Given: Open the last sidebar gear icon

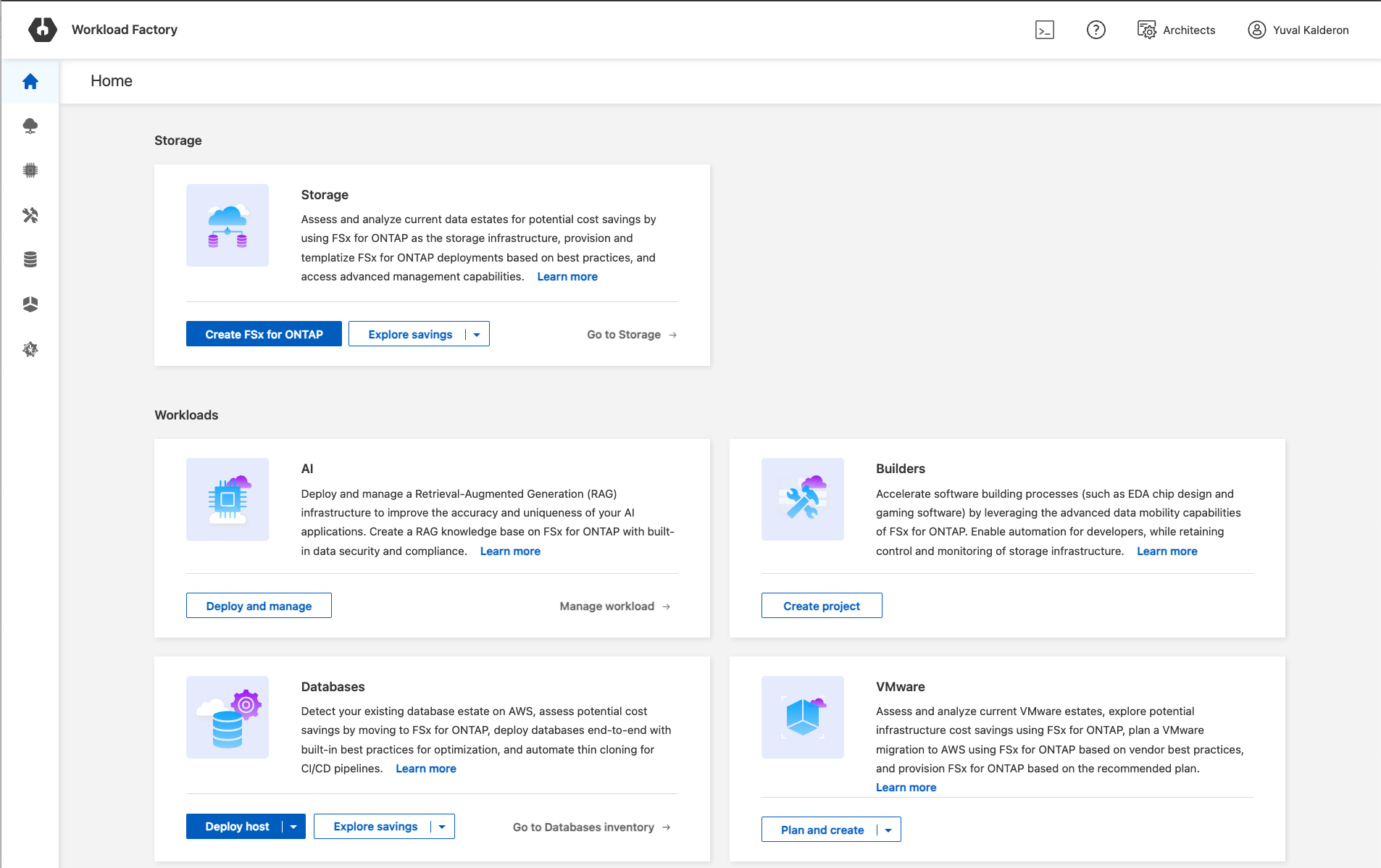Looking at the screenshot, I should click(x=30, y=349).
